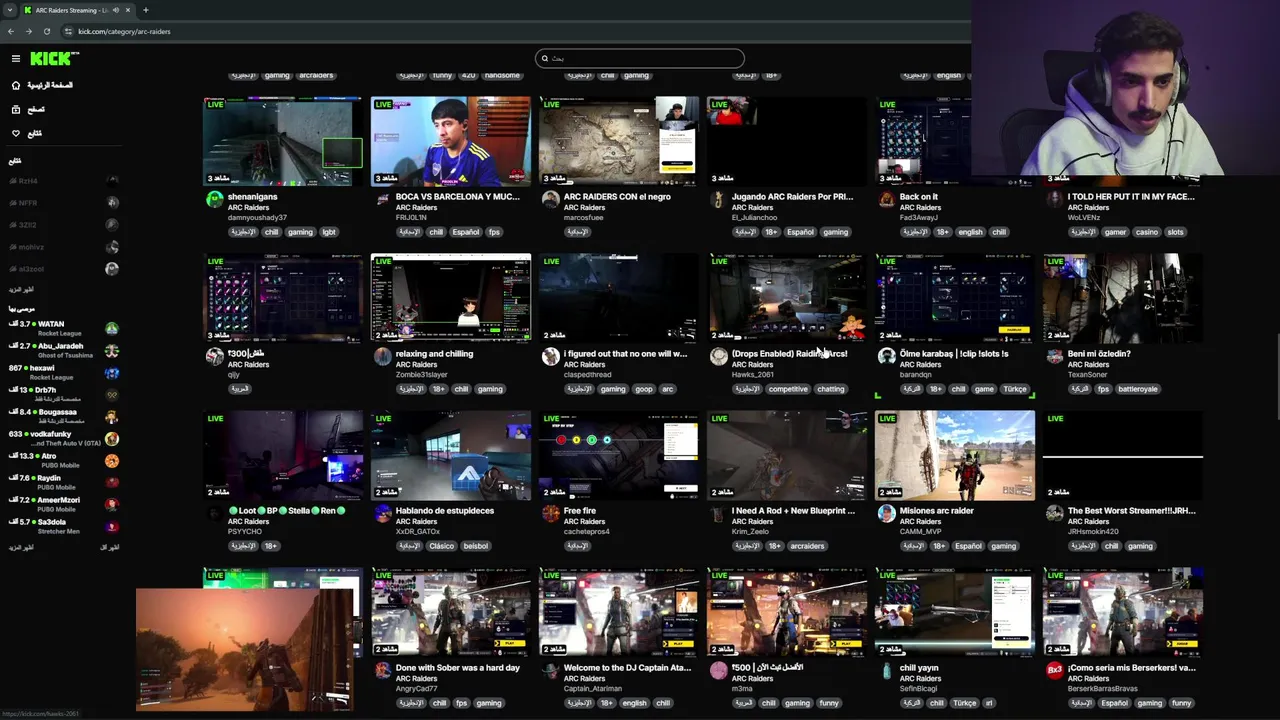This screenshot has width=1280, height=720.
Task: Select offline followed channel mohivz
Action: click(x=63, y=247)
